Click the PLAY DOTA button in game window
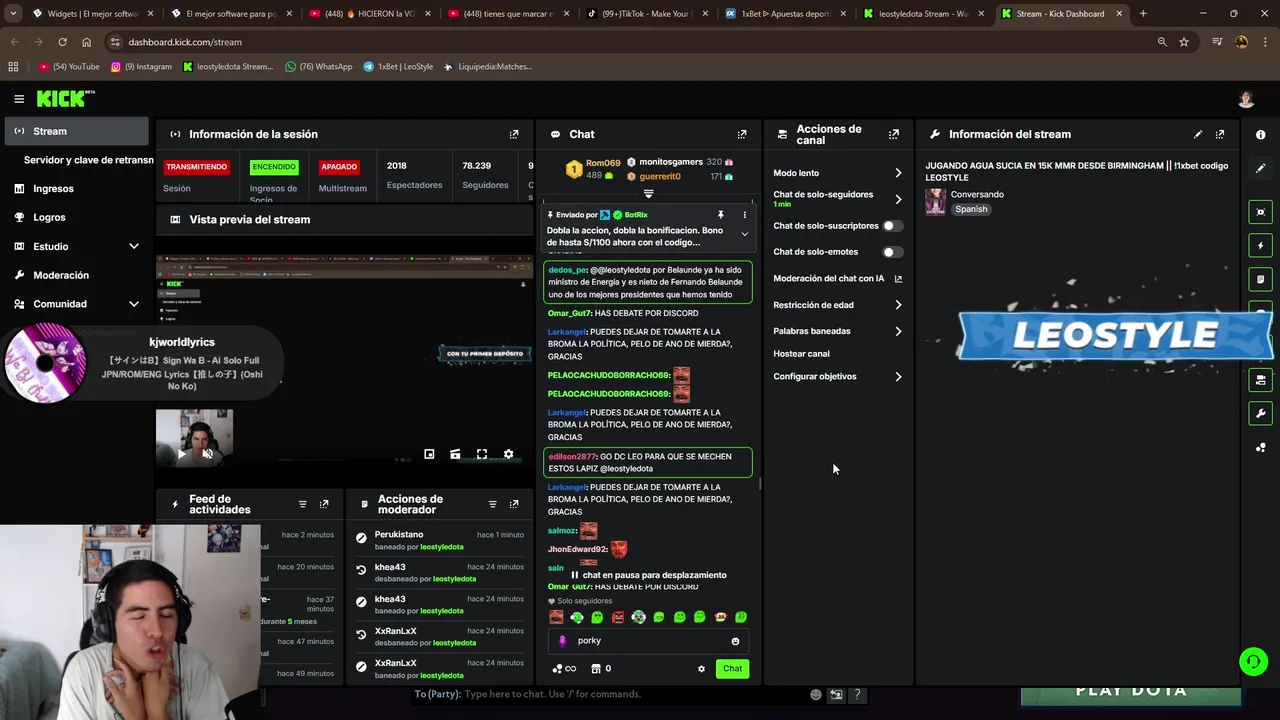Image resolution: width=1280 pixels, height=720 pixels. point(1131,692)
